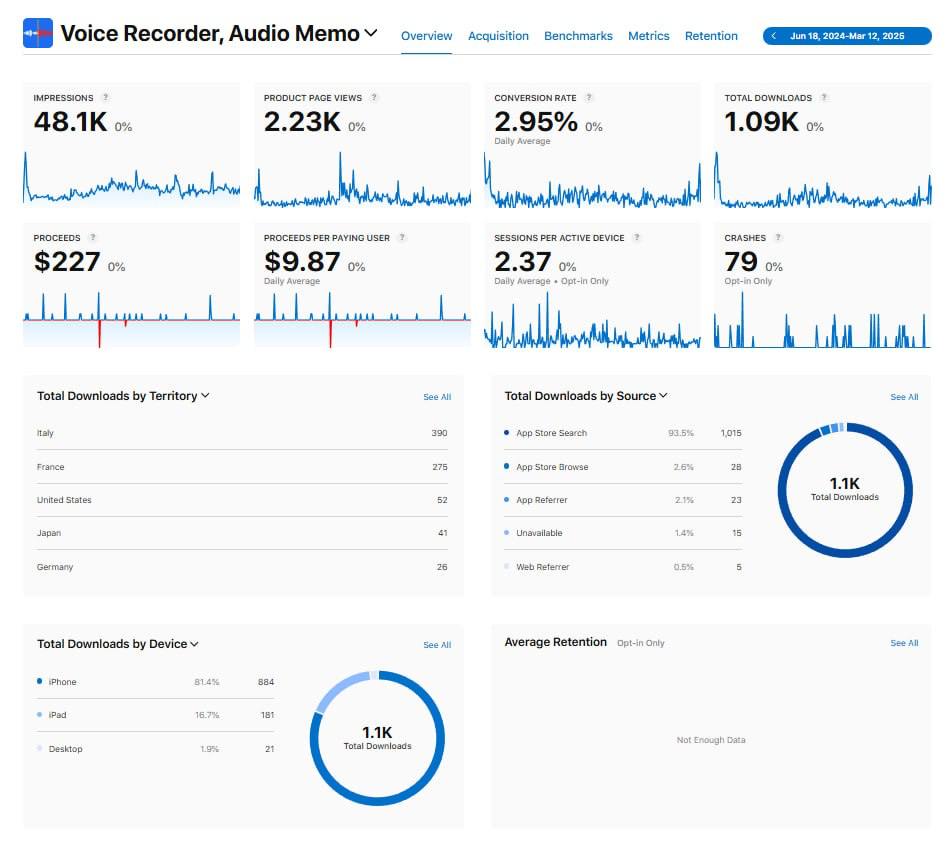Image resolution: width=950 pixels, height=850 pixels.
Task: Click the Impressions help question mark icon
Action: pos(106,98)
